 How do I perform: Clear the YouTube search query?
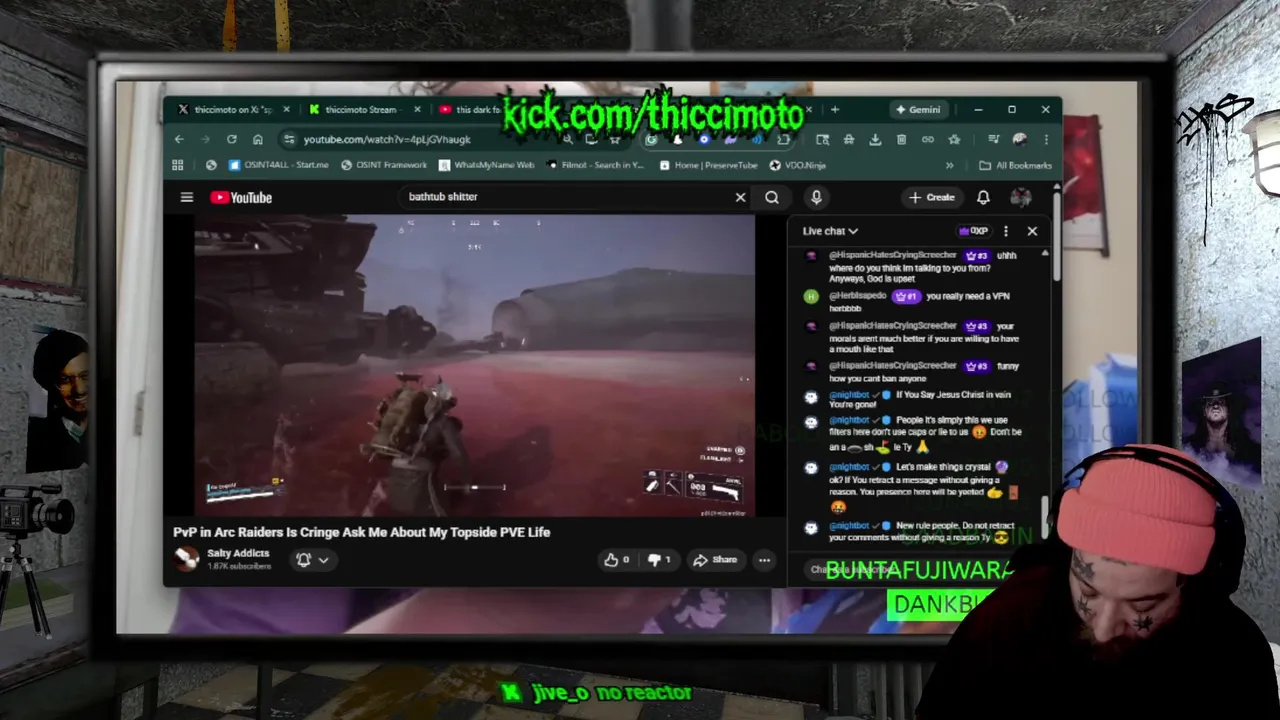(740, 197)
